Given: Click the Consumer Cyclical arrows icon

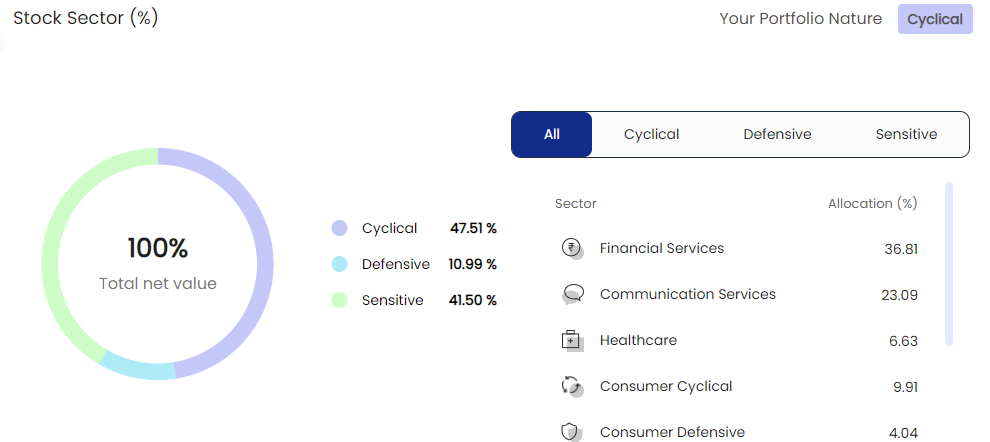Looking at the screenshot, I should (x=572, y=386).
